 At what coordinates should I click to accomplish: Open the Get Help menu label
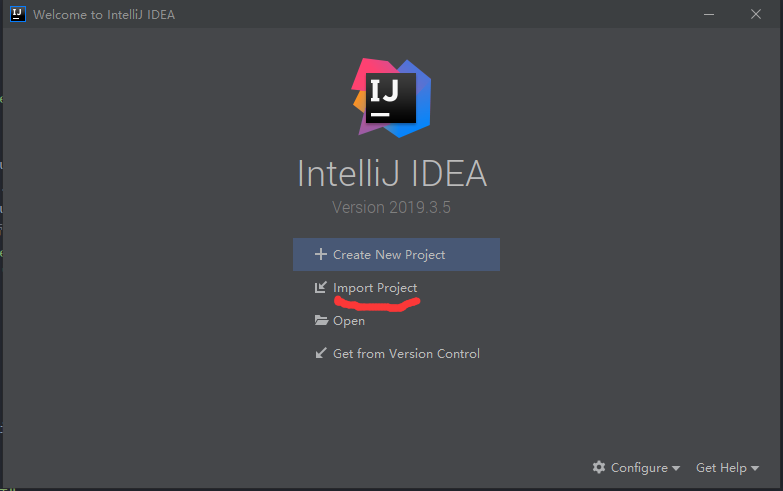720,468
